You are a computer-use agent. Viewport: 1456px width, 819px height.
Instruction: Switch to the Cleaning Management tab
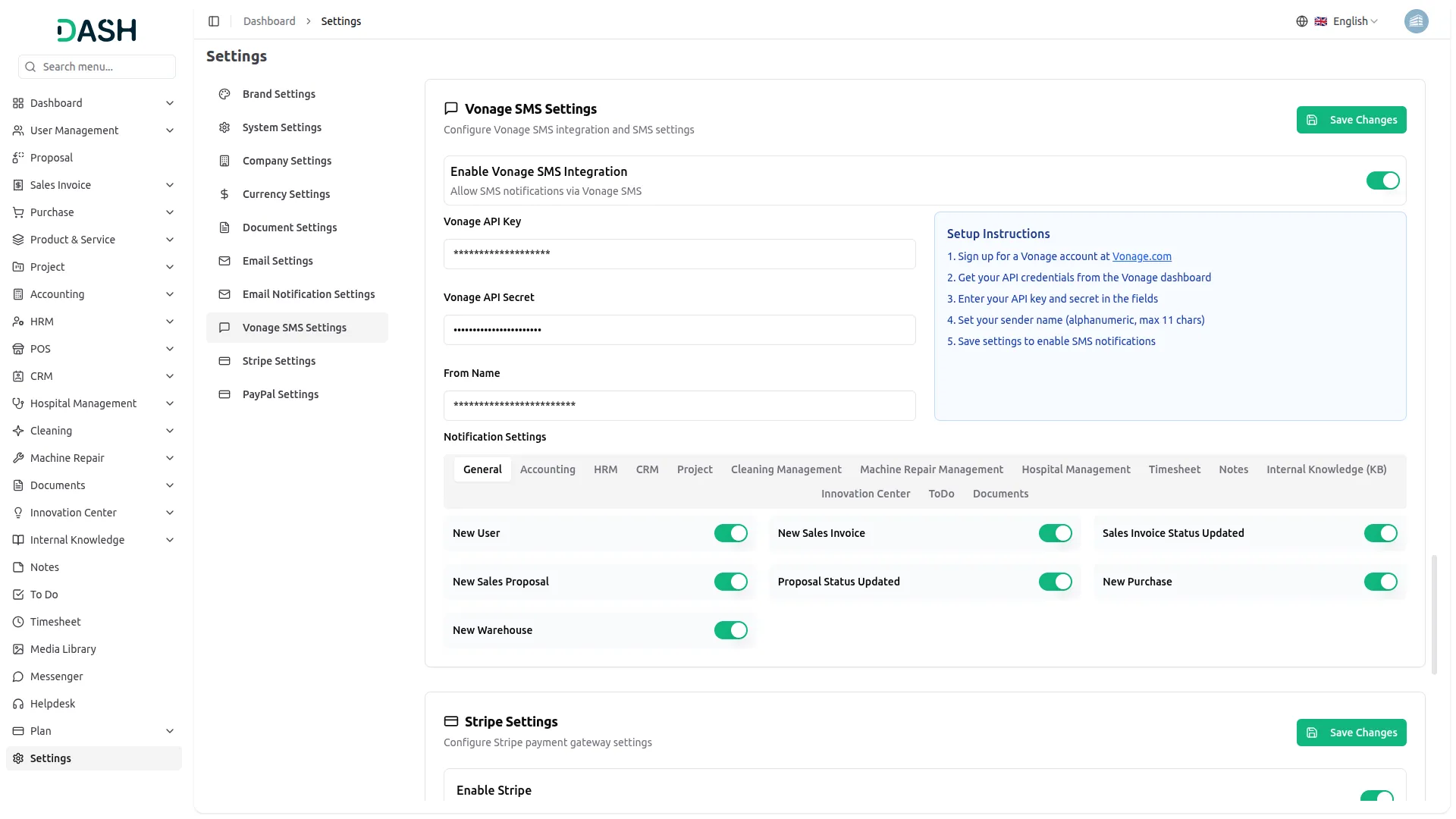[x=786, y=469]
